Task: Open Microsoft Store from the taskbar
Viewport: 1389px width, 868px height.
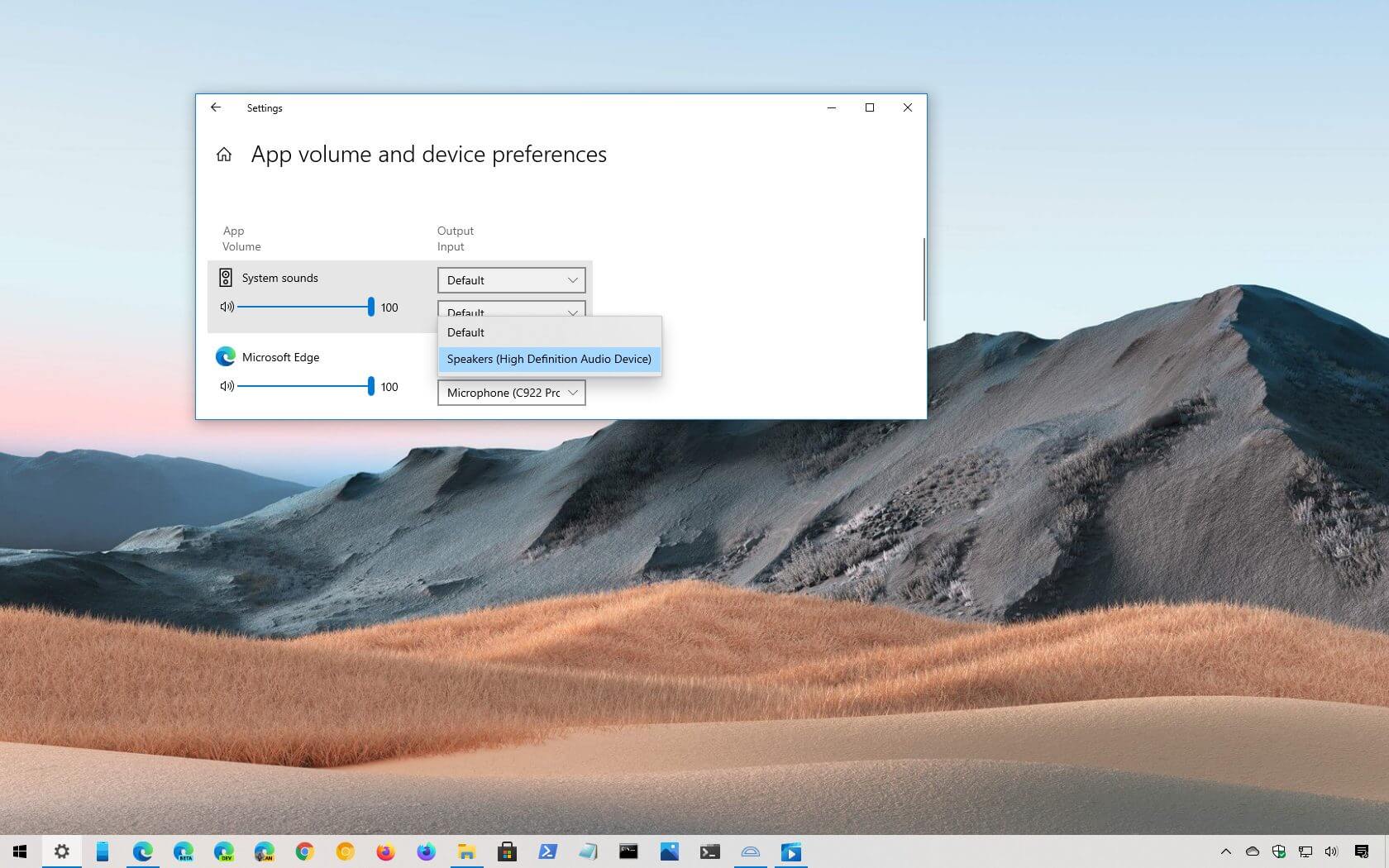Action: tap(507, 851)
